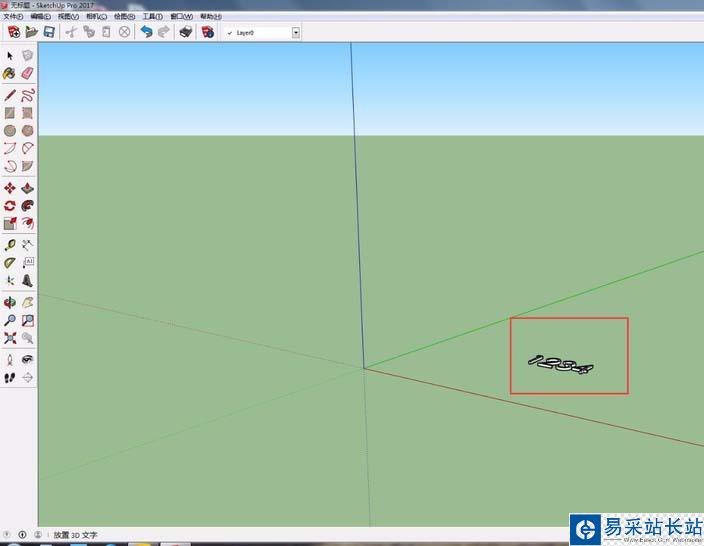Choose the Freehand squiggle tool
Viewport: 704px width, 546px height.
click(27, 95)
